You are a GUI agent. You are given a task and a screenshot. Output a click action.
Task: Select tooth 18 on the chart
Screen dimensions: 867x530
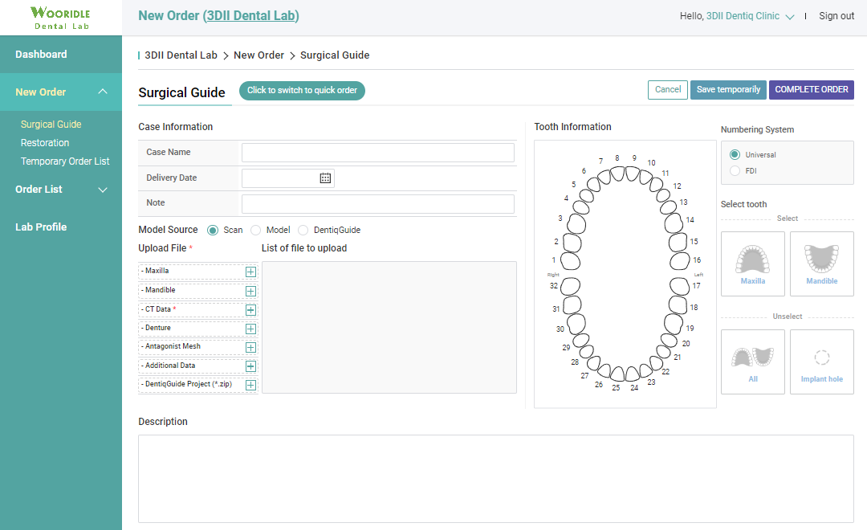pyautogui.click(x=677, y=305)
